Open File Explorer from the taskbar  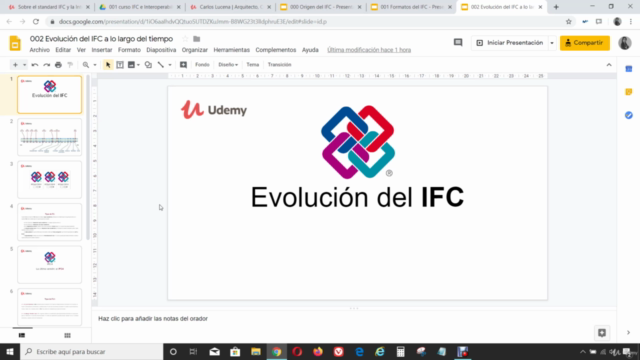[x=256, y=351]
